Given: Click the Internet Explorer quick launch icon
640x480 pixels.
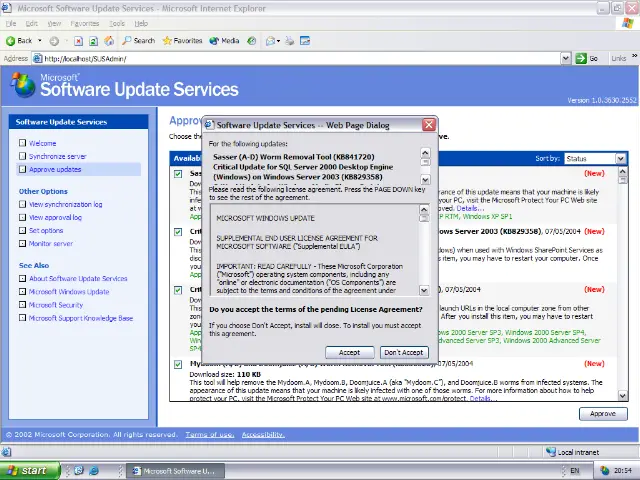Looking at the screenshot, I should tap(93, 470).
